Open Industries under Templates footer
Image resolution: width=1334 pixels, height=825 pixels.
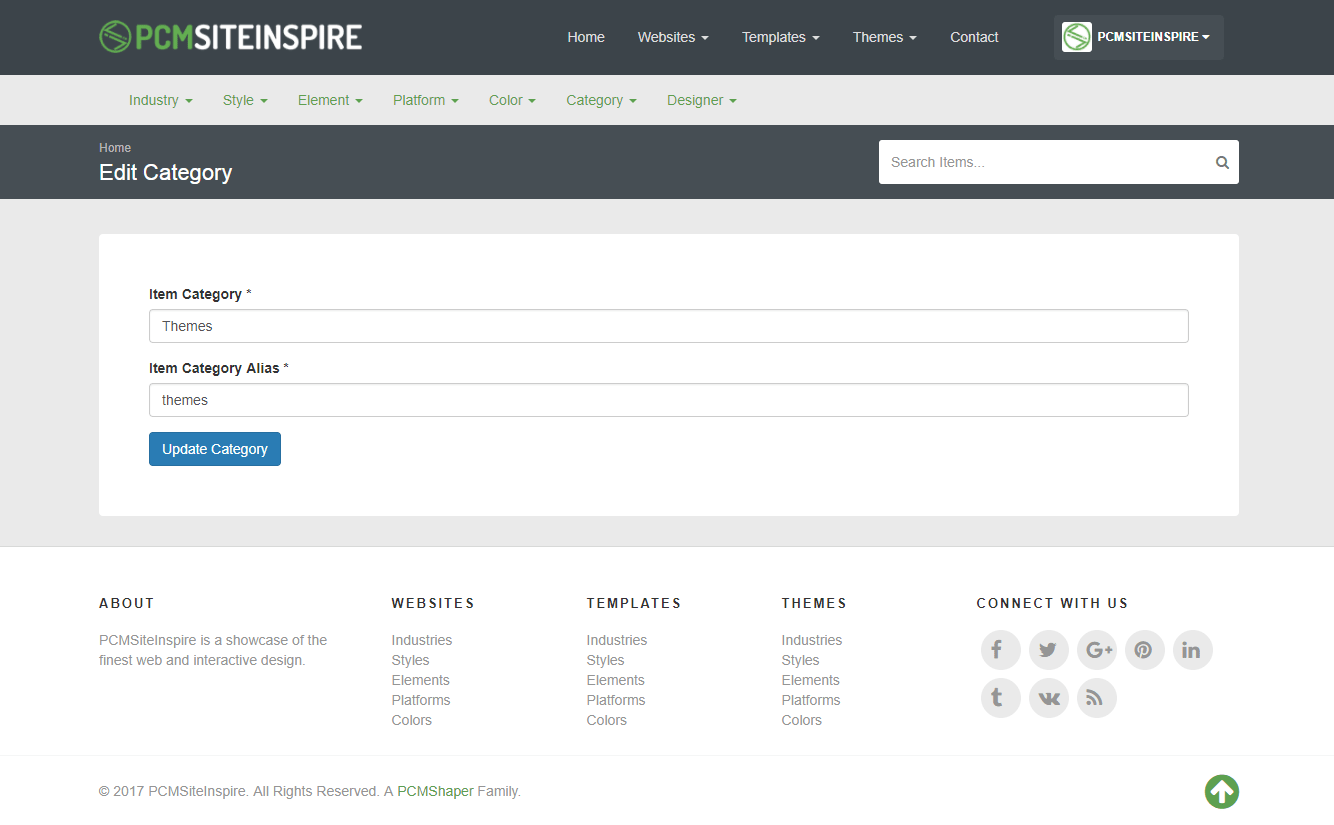click(x=617, y=640)
